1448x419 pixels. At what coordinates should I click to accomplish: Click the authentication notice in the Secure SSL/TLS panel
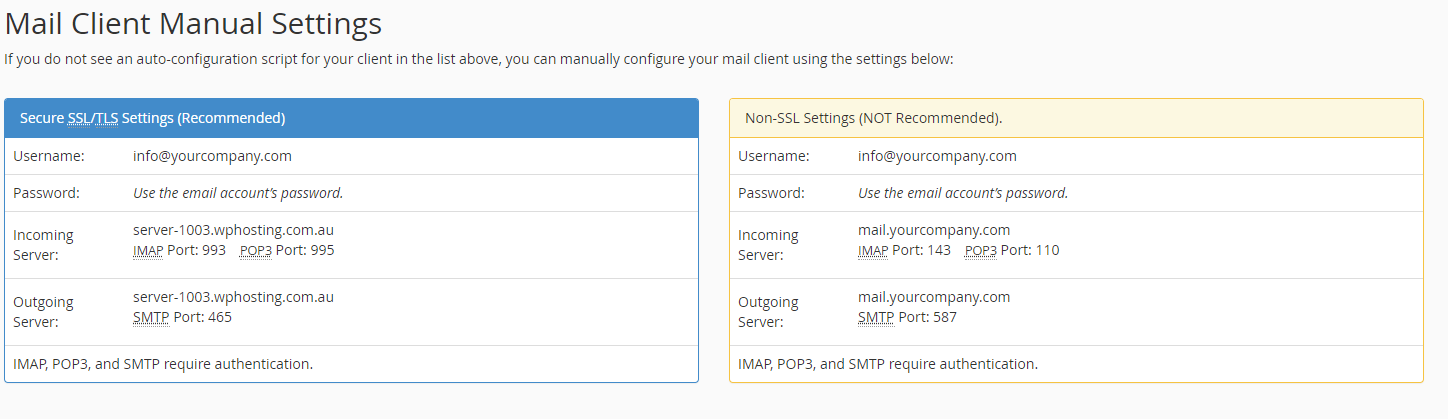163,364
